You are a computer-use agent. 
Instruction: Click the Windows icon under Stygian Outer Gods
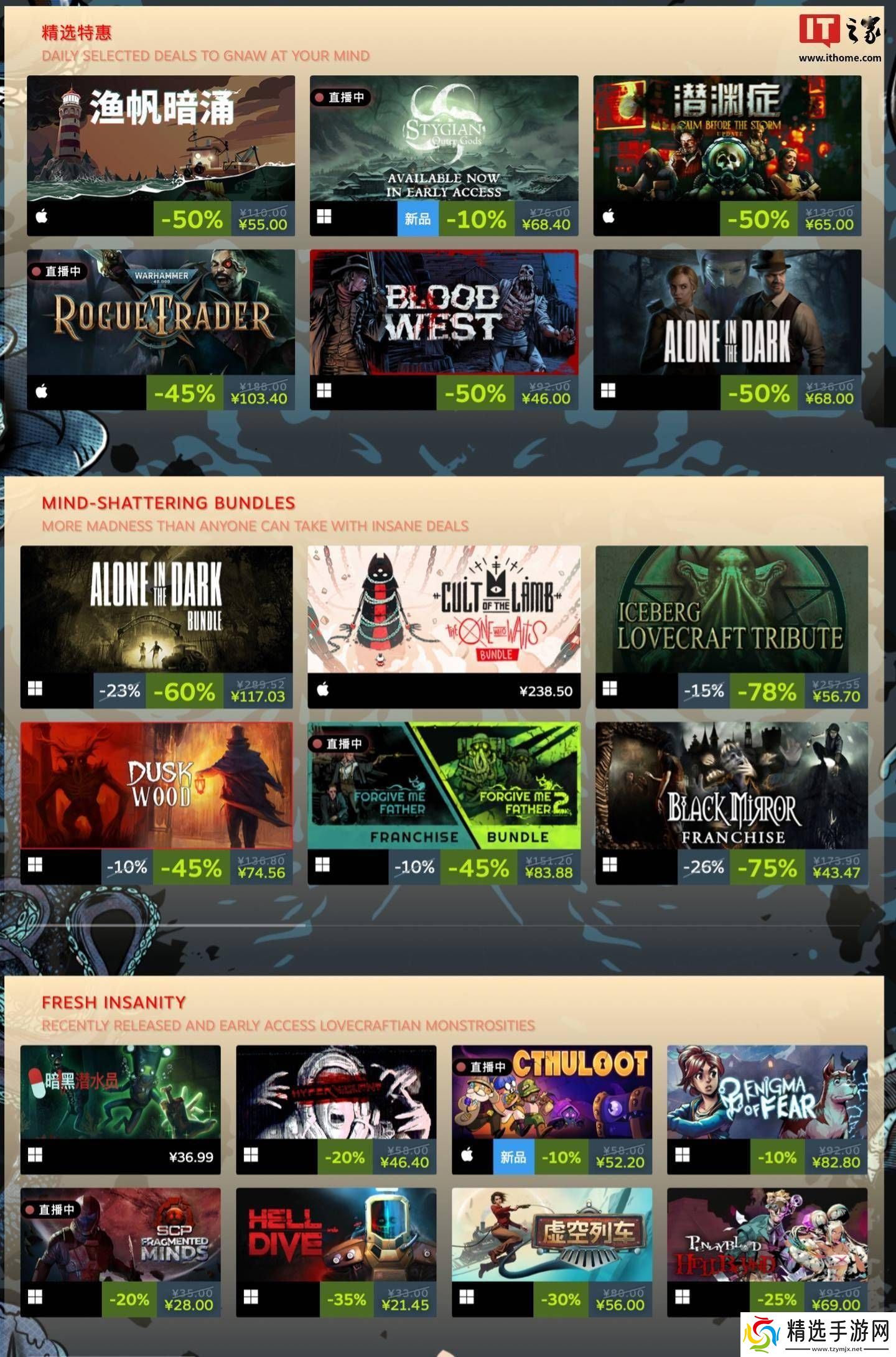[x=324, y=217]
